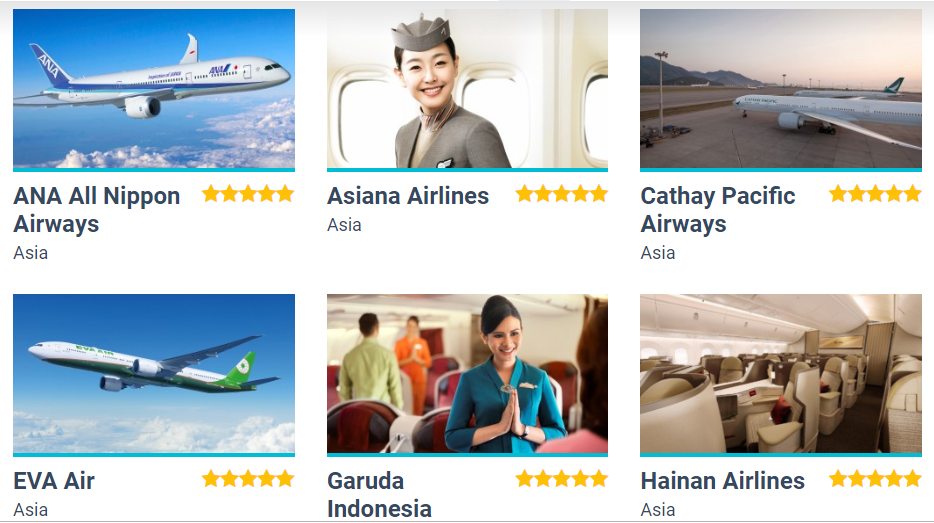Click Garuda Indonesia's star rating
The height and width of the screenshot is (523, 934).
pos(562,478)
